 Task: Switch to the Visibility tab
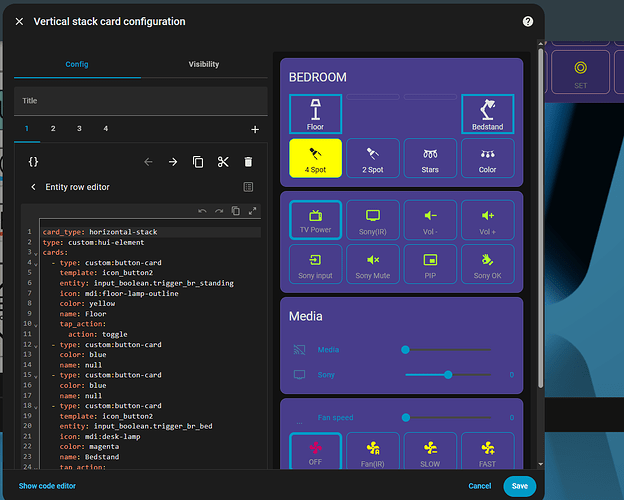tap(204, 64)
